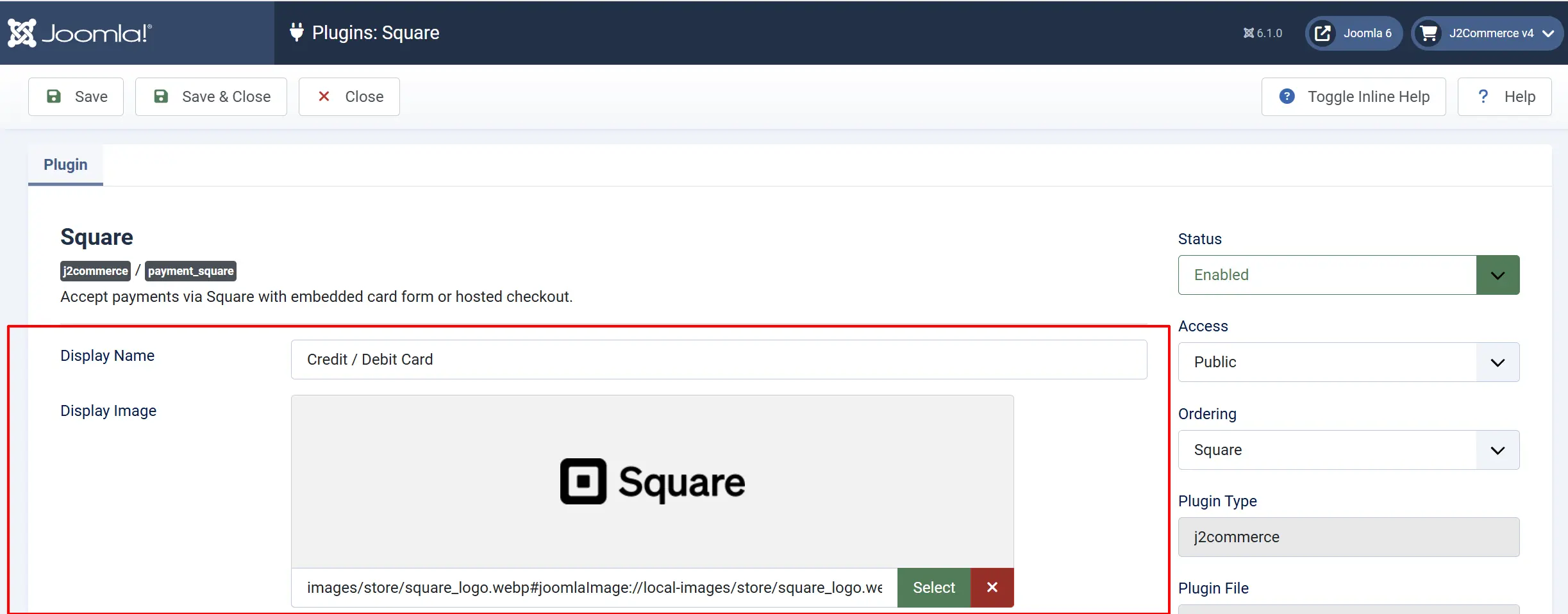The height and width of the screenshot is (614, 1568).
Task: Clear the display image with red X
Action: coord(992,588)
